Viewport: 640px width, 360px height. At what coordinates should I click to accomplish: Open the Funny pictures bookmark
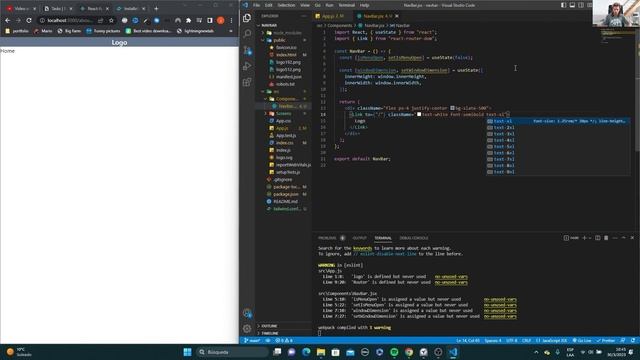(x=103, y=31)
